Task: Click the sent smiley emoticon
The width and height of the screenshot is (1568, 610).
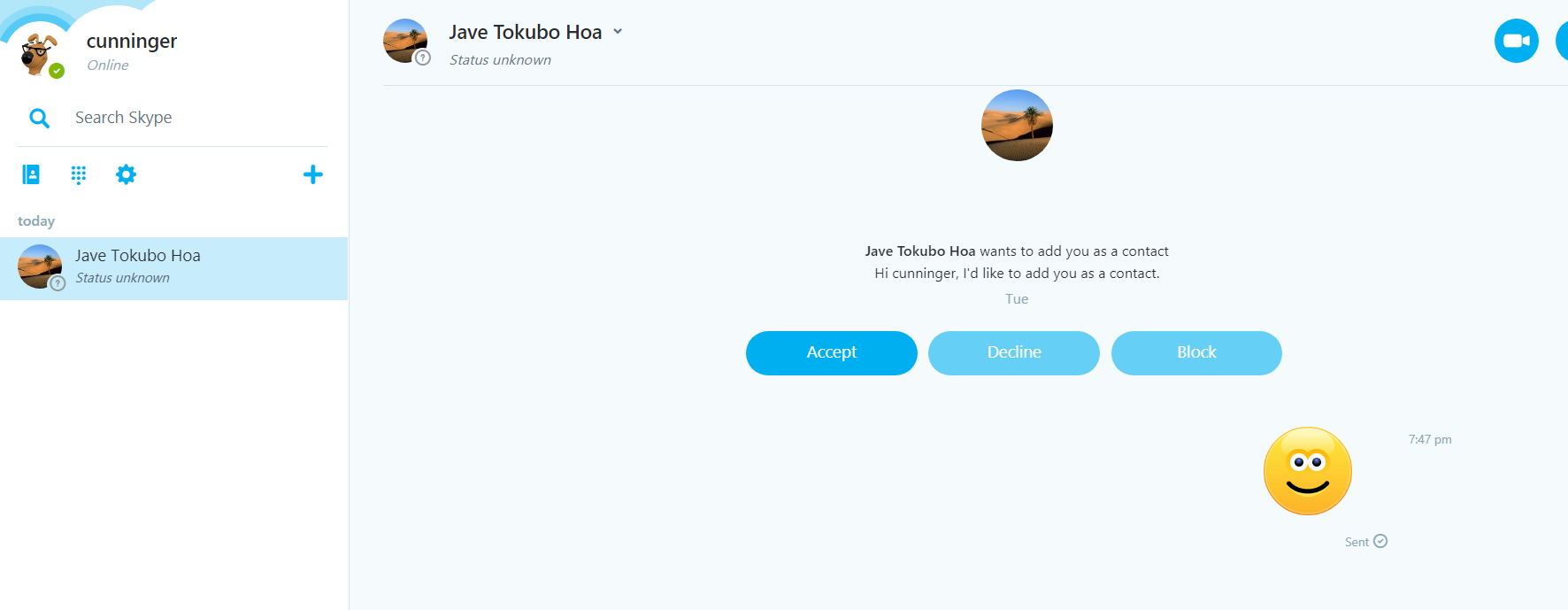Action: [1307, 471]
